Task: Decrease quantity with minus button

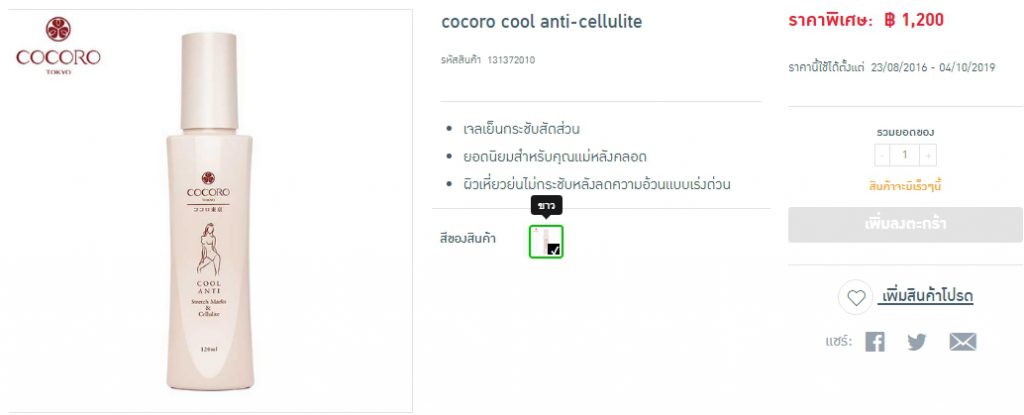Action: [x=881, y=155]
